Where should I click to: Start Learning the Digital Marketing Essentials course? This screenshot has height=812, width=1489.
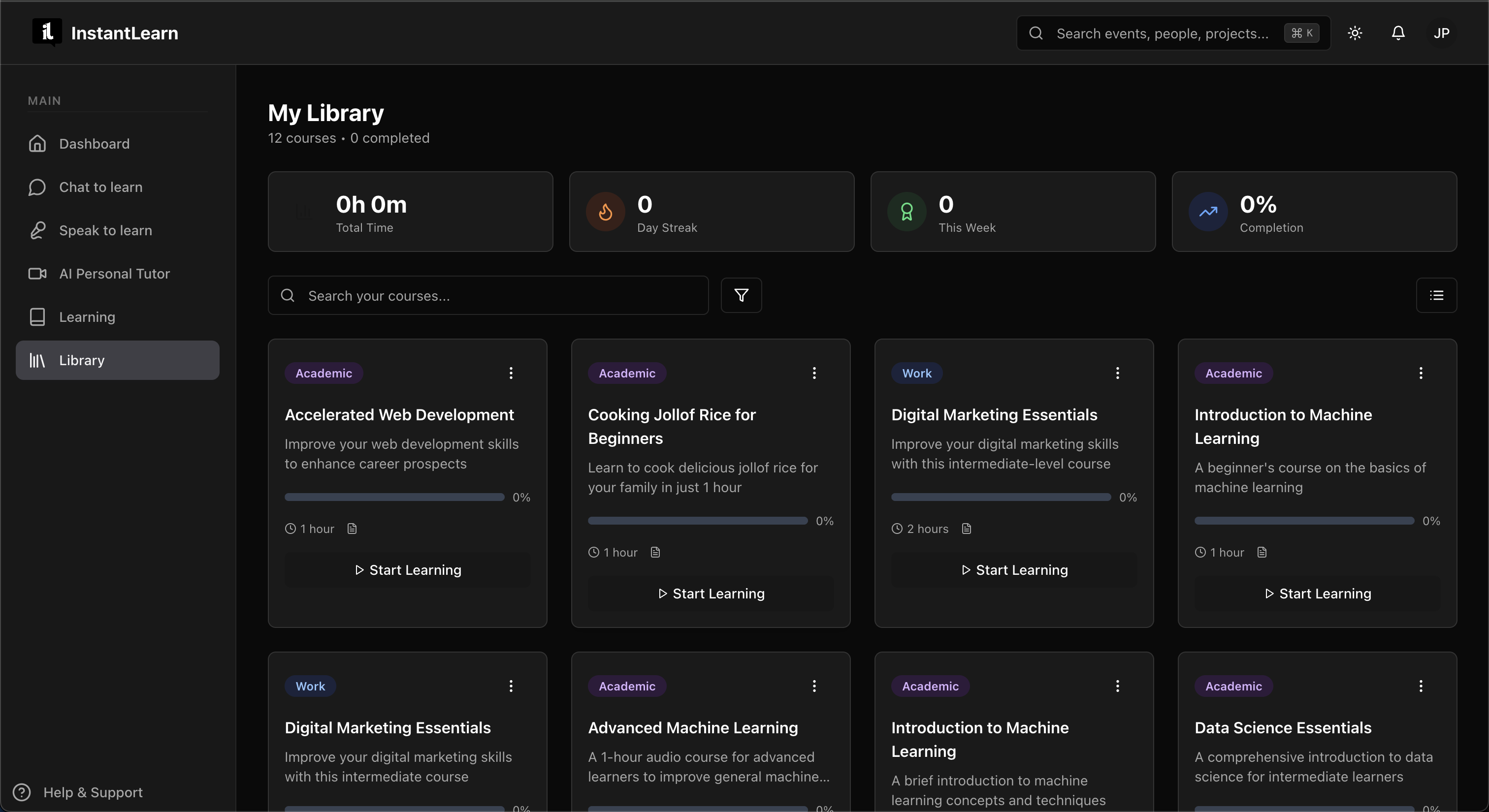tap(1014, 570)
